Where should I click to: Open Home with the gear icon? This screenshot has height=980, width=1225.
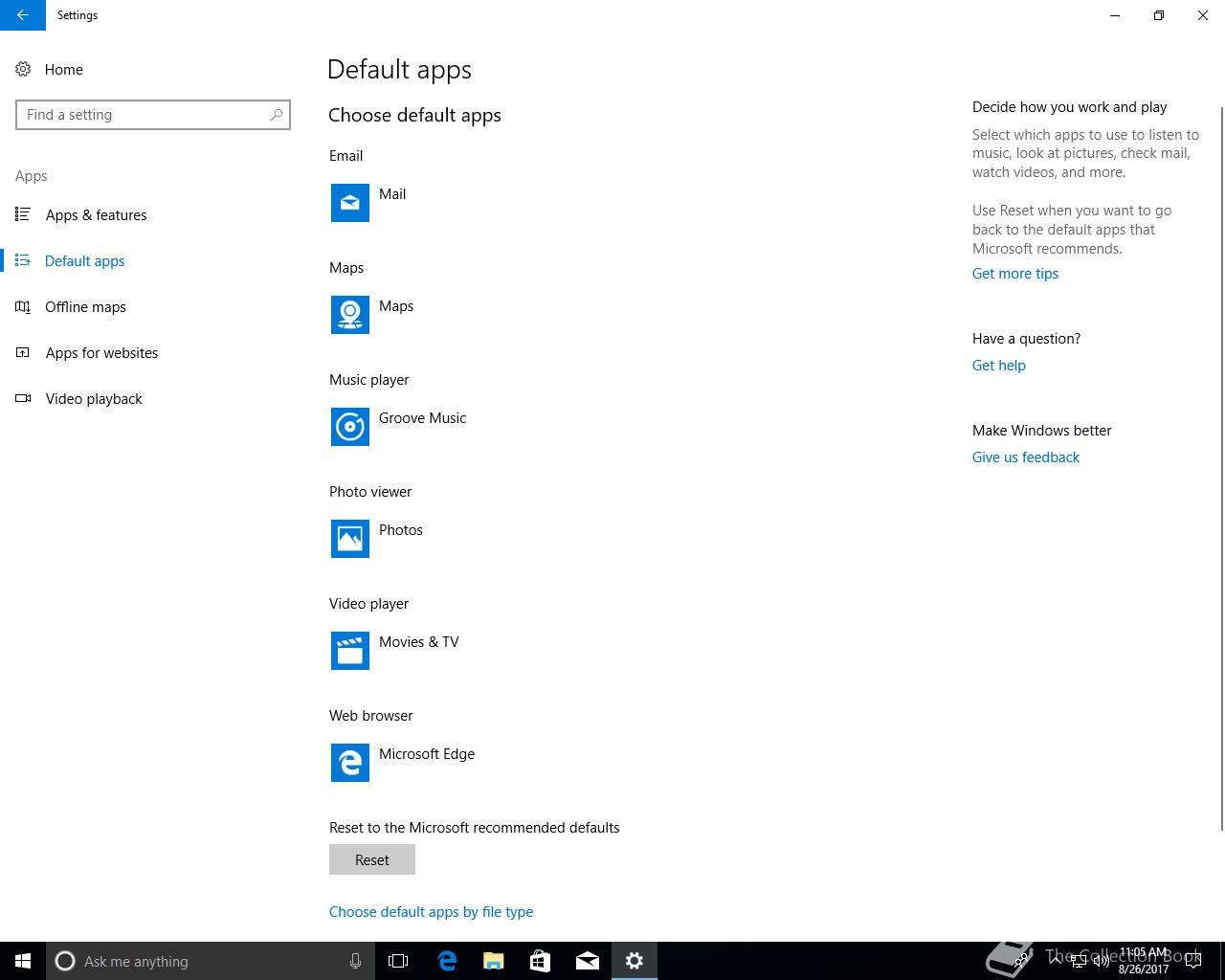coord(23,69)
